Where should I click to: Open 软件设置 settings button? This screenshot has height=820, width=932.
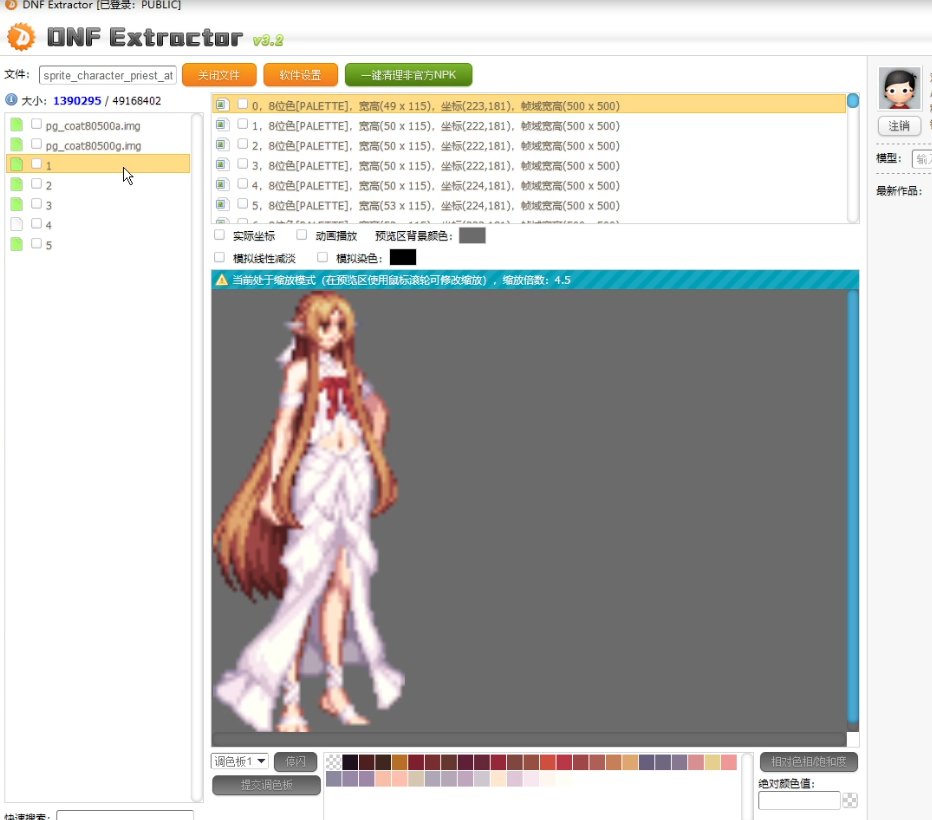pyautogui.click(x=301, y=75)
